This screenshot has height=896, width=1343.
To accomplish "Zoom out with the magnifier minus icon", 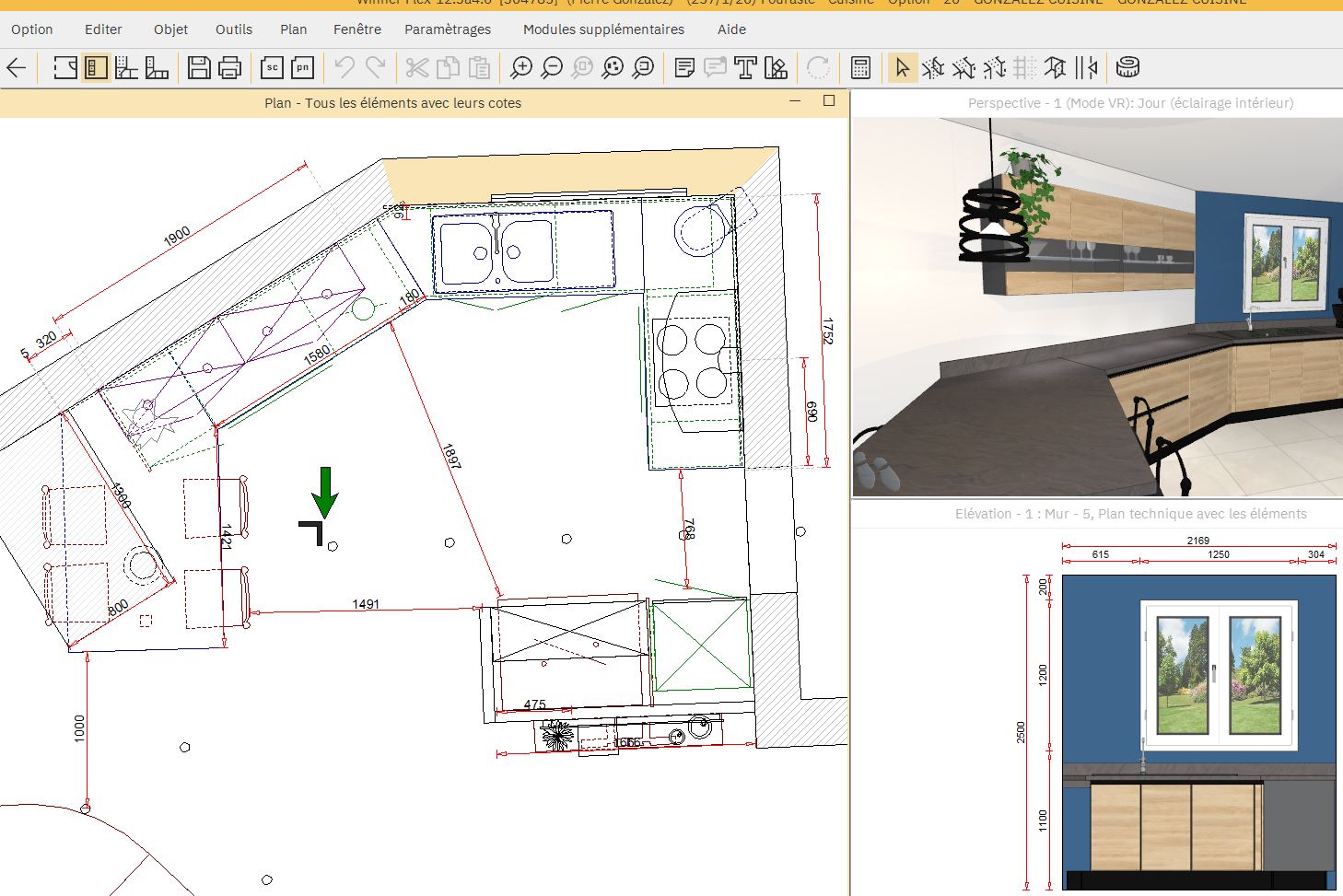I will (552, 67).
